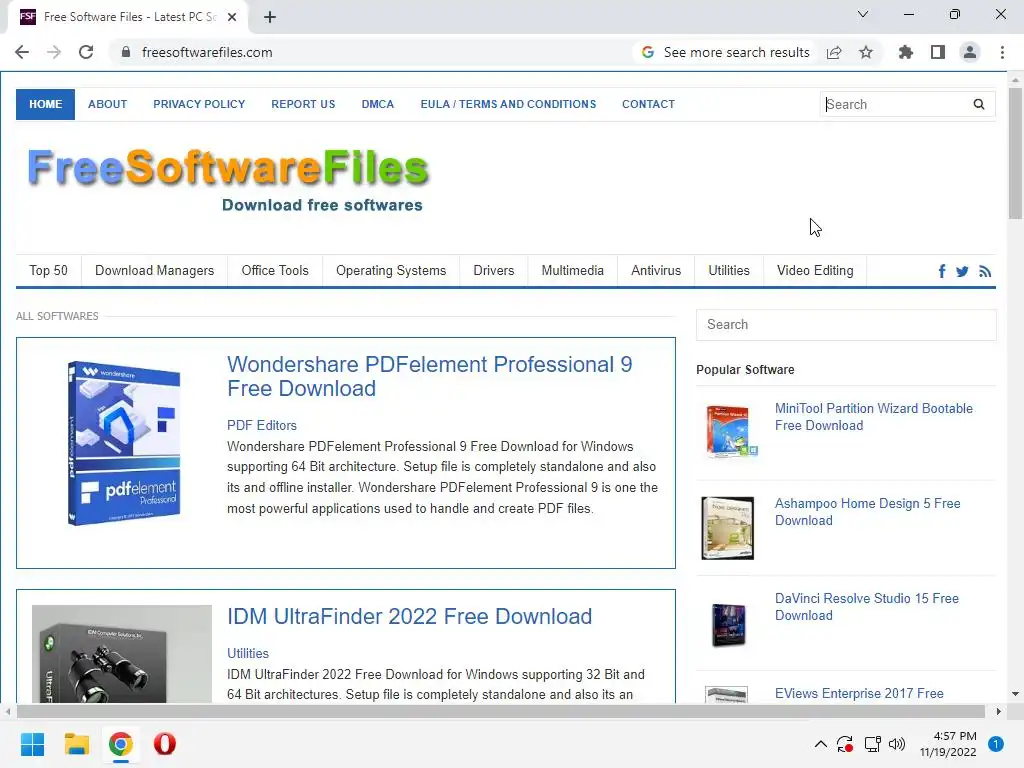Submit top search with magnifier icon

coord(978,104)
